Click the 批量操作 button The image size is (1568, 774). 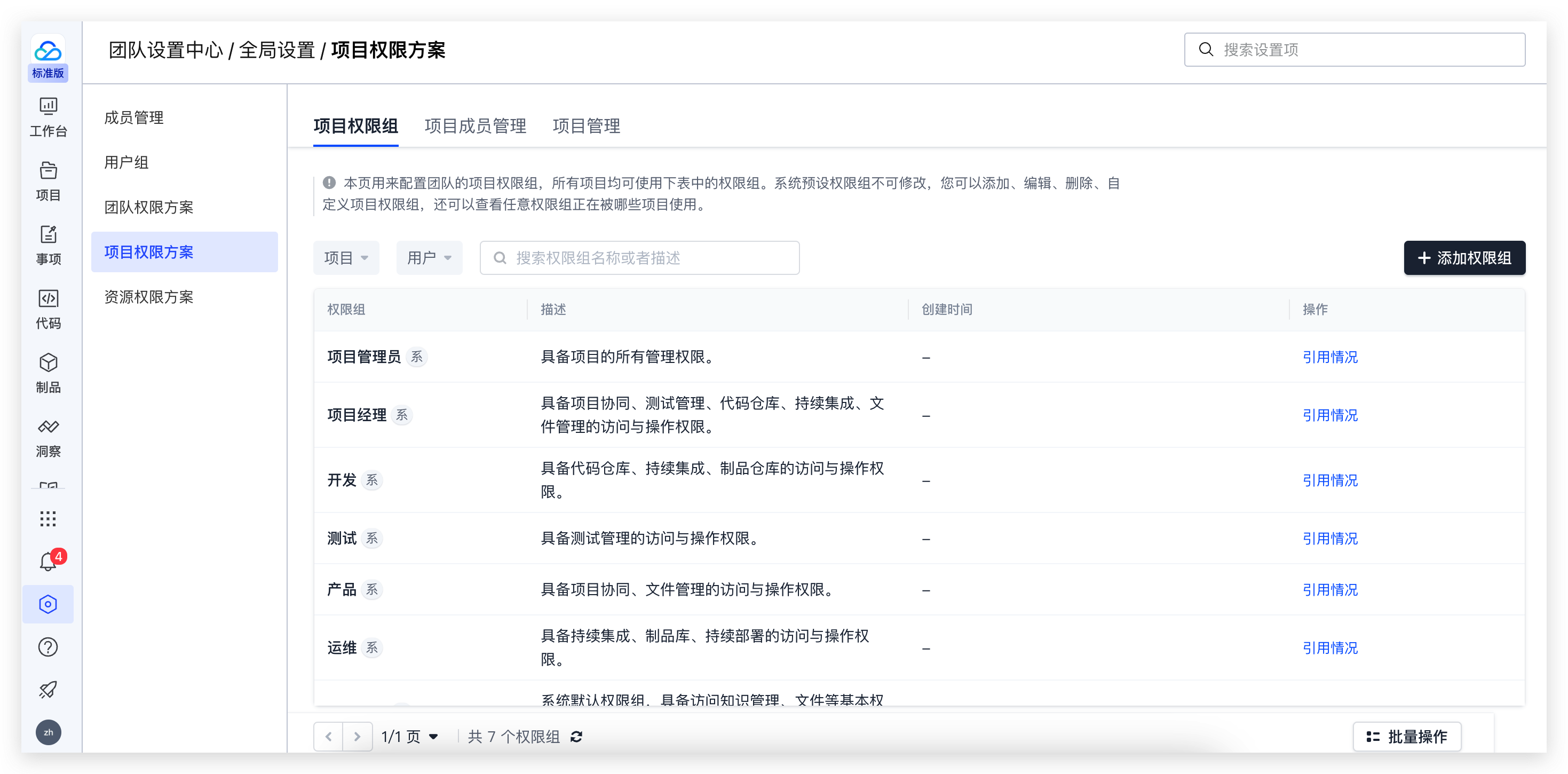click(x=1406, y=736)
